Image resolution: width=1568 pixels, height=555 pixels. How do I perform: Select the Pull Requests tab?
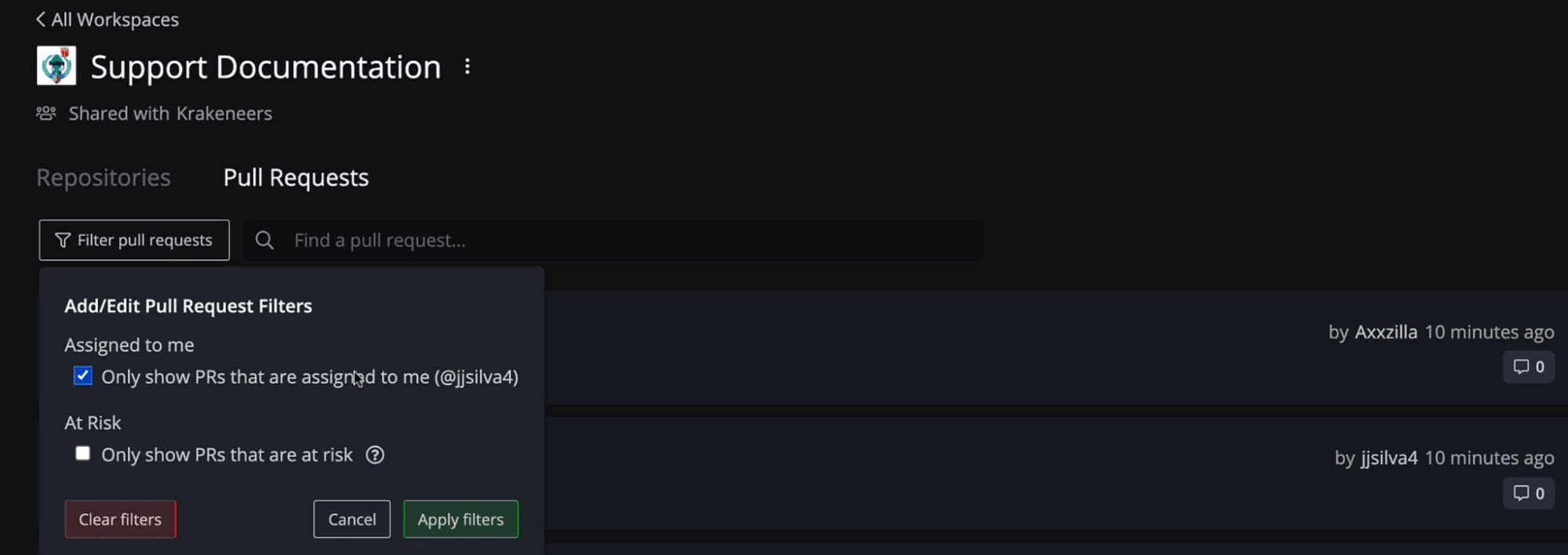click(x=296, y=177)
